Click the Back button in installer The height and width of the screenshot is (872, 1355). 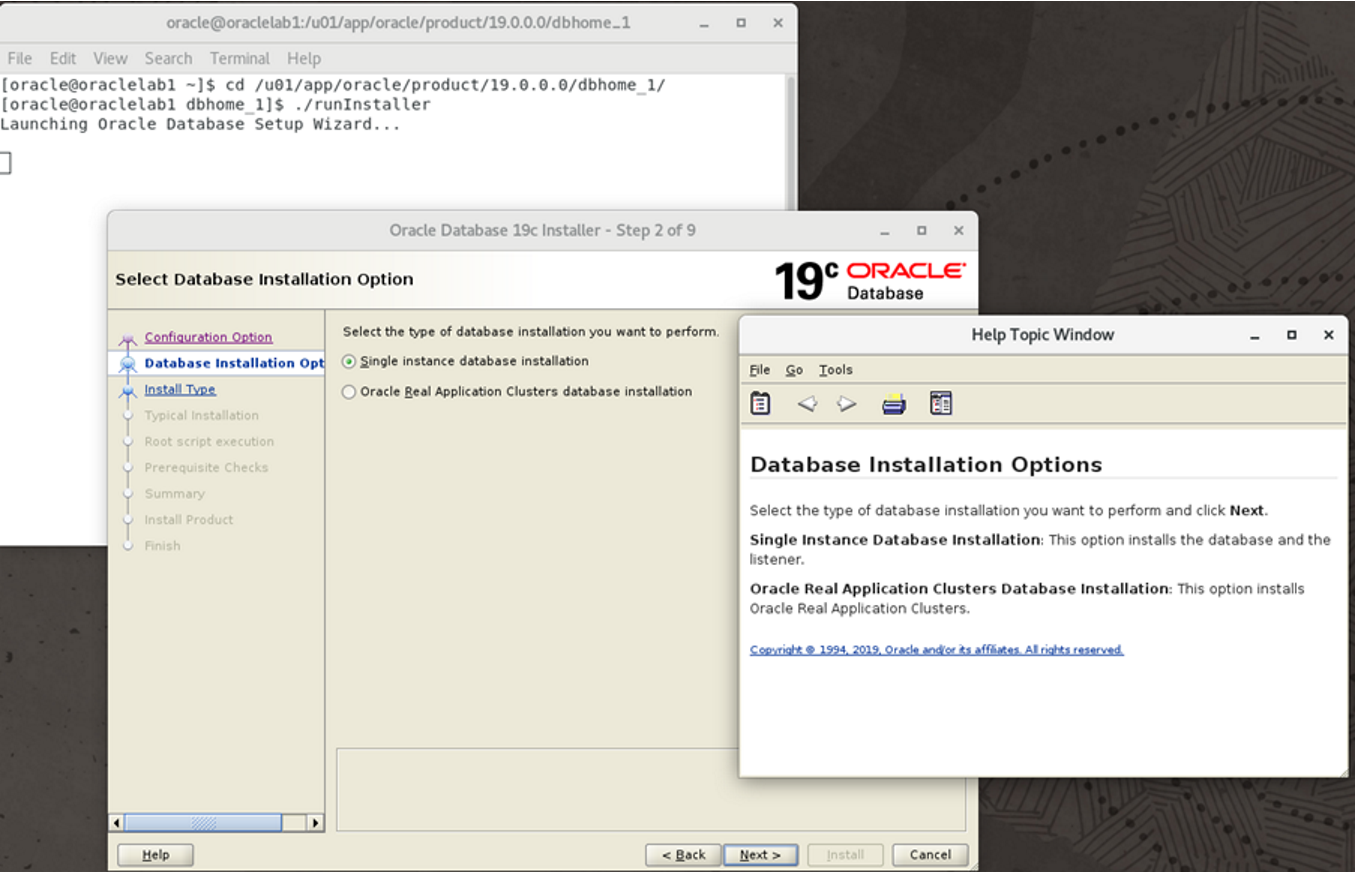point(683,855)
